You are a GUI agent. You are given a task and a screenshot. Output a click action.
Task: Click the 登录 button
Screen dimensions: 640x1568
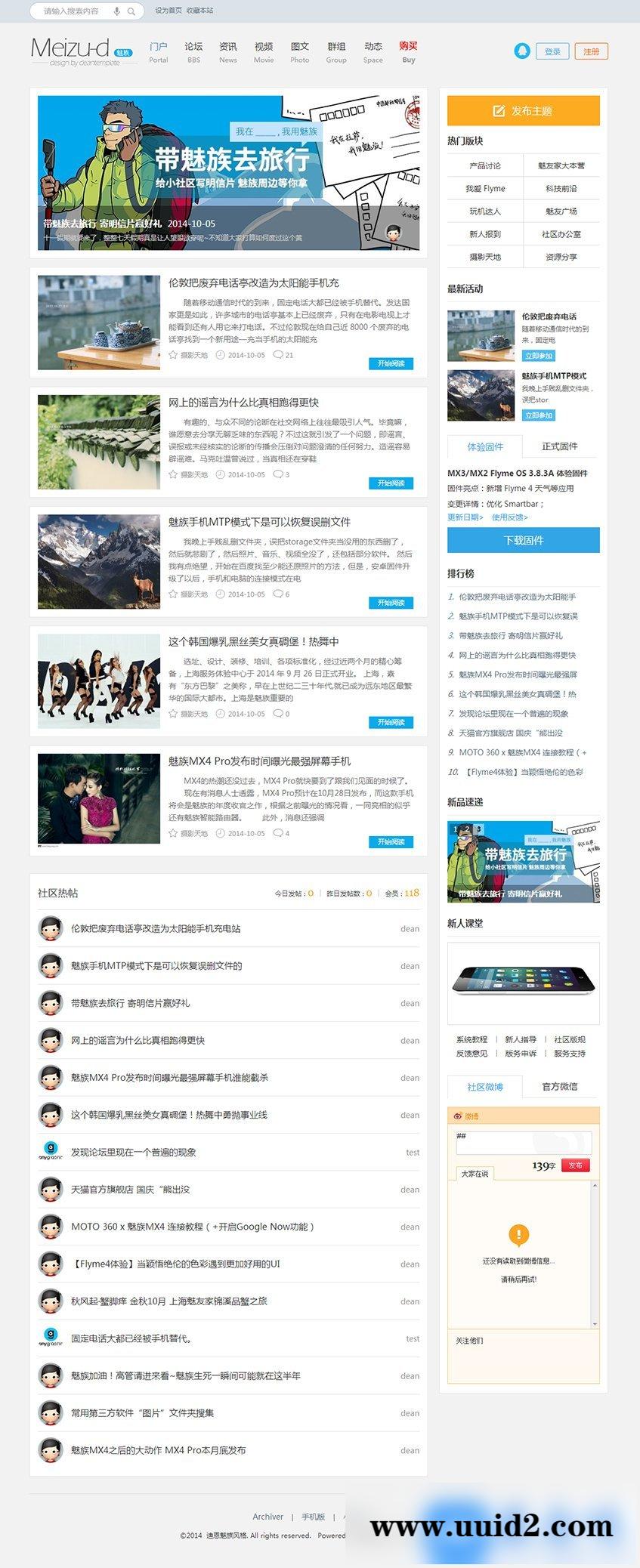(552, 51)
